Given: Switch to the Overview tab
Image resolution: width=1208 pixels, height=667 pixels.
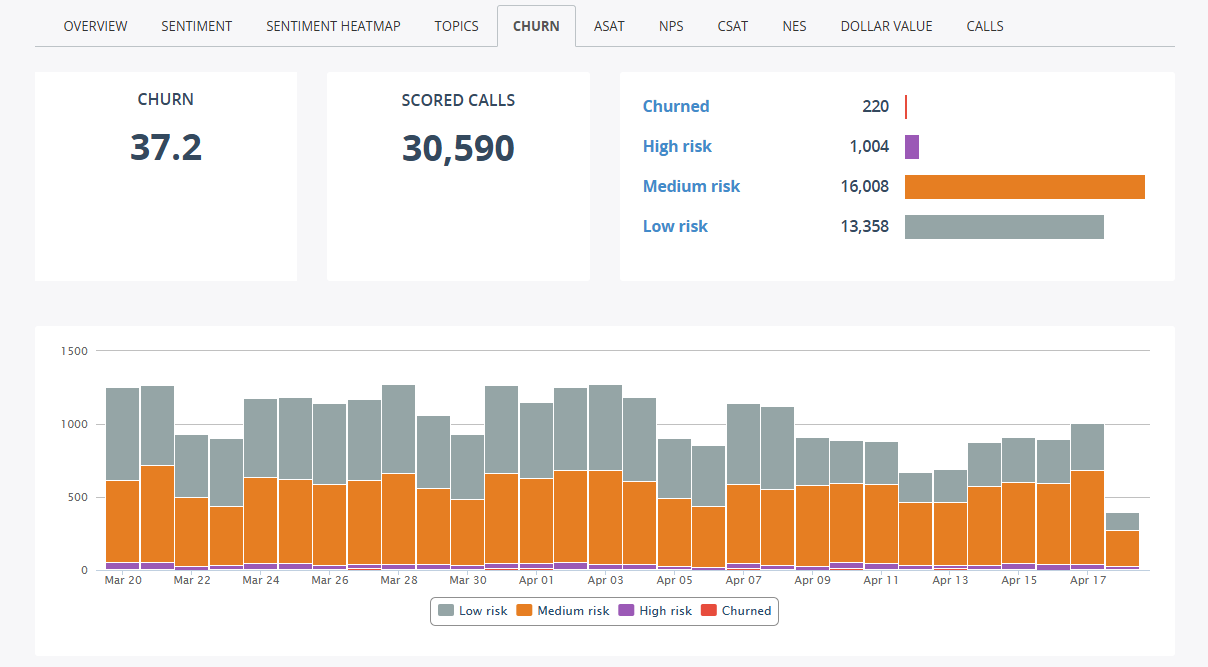Looking at the screenshot, I should [95, 26].
